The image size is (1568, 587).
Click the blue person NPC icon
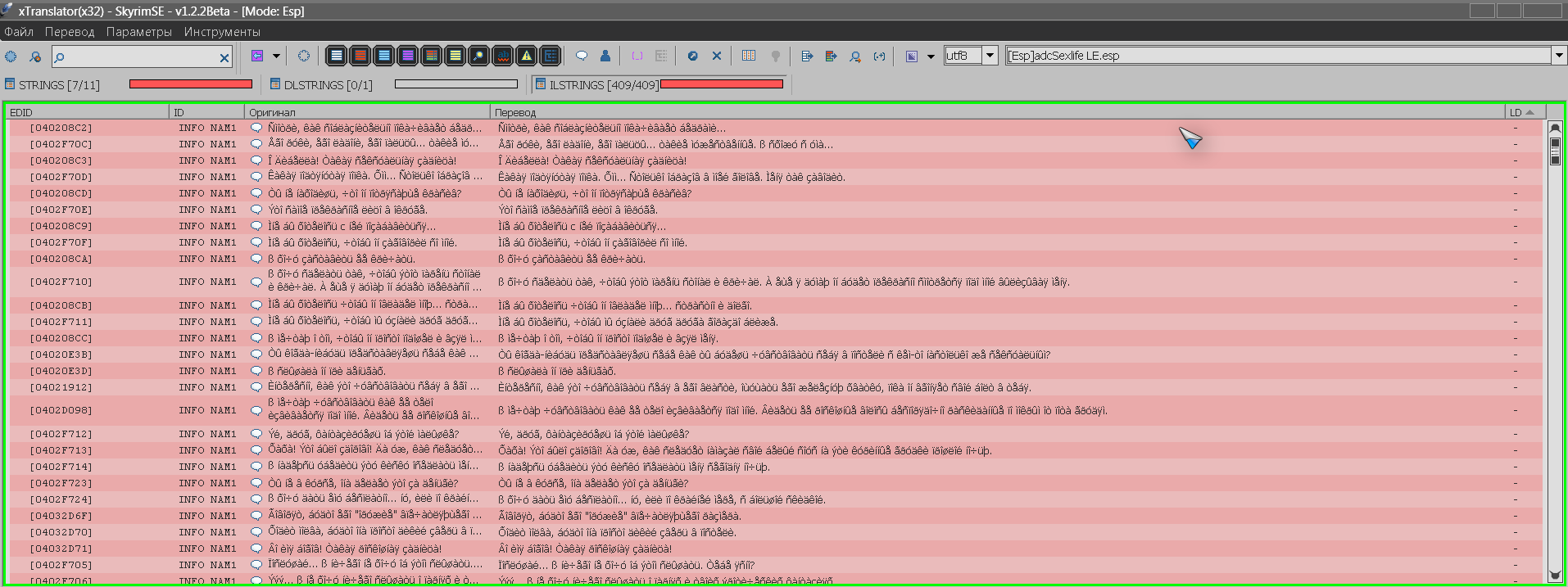pyautogui.click(x=605, y=56)
